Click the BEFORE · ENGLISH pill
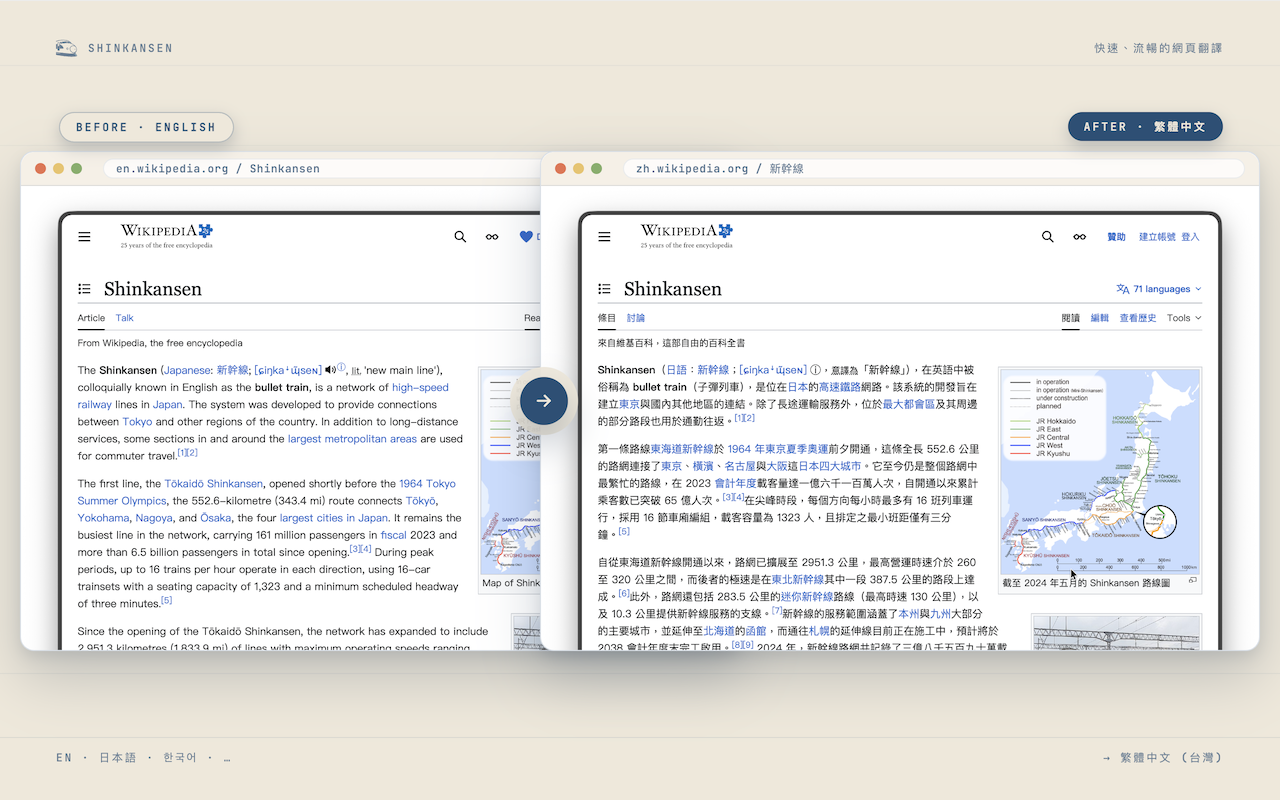Viewport: 1280px width, 800px height. (x=146, y=127)
